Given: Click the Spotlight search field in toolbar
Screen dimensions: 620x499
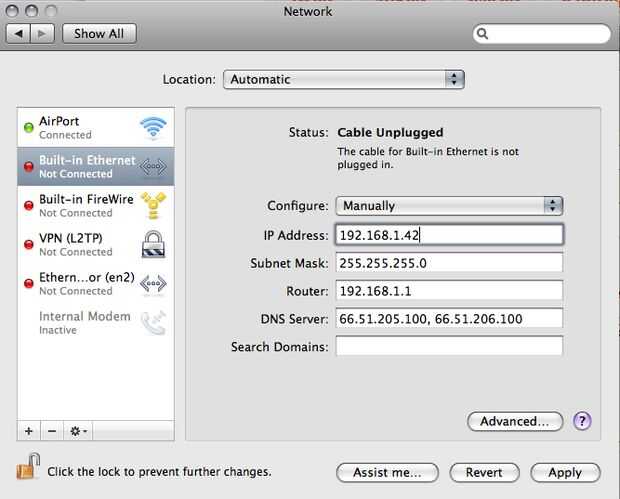Looking at the screenshot, I should pyautogui.click(x=547, y=33).
